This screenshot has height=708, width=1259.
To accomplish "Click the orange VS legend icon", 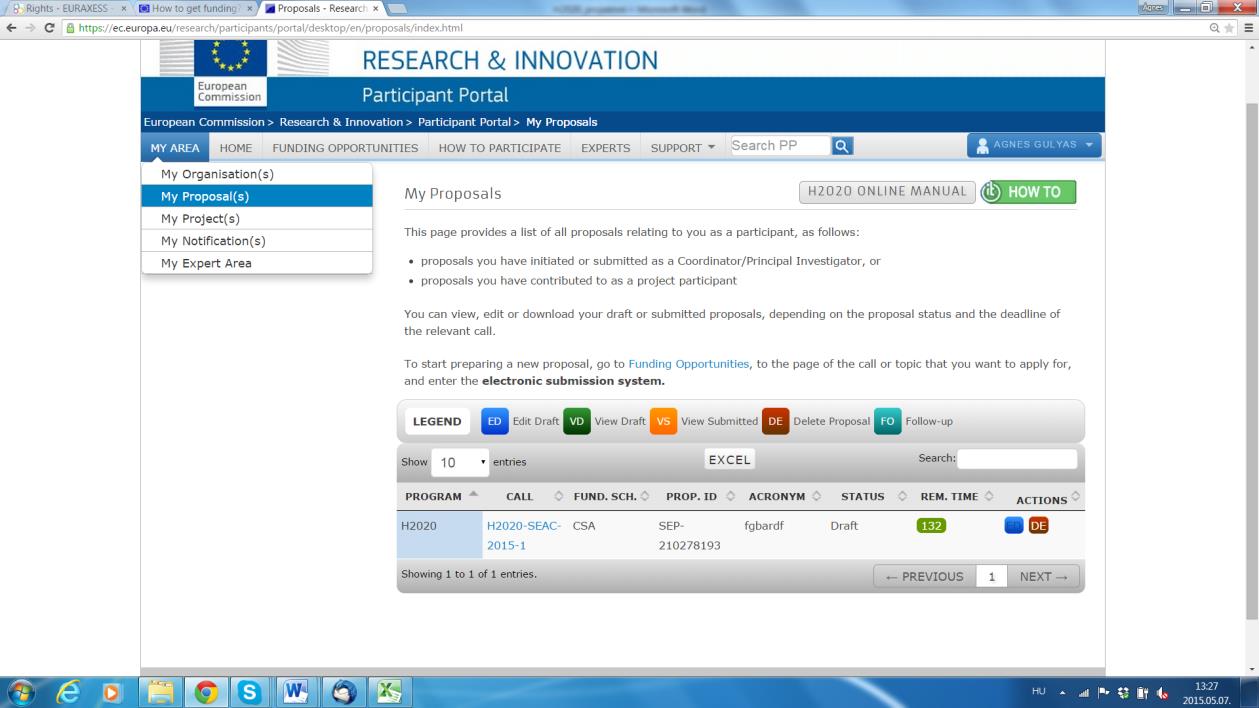I will [x=663, y=421].
